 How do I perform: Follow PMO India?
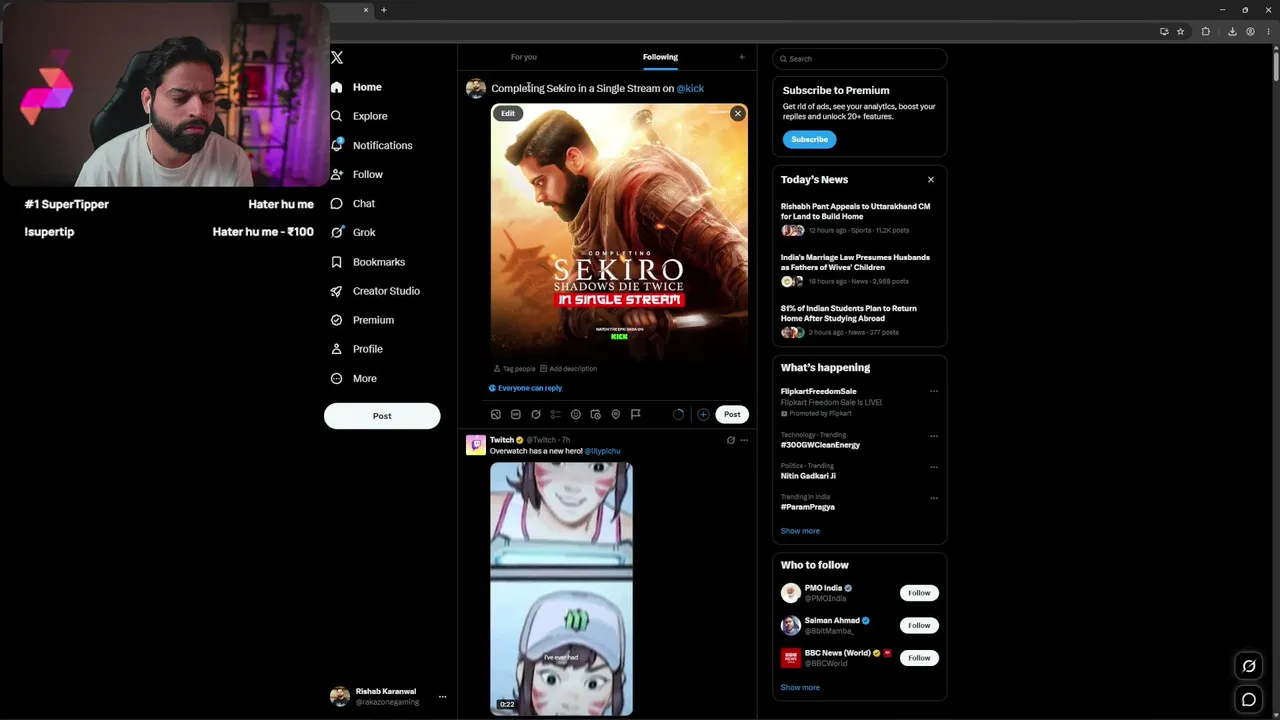click(x=919, y=593)
